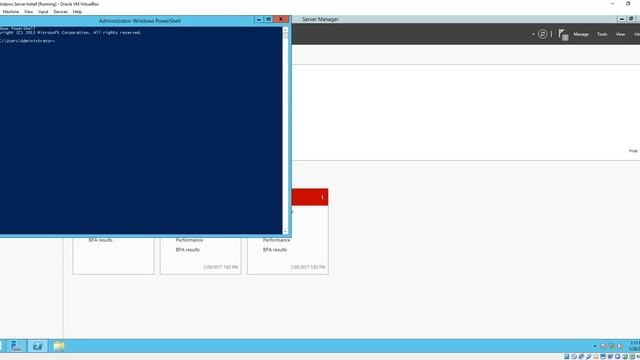Click the 1/28/2017 1:00 PM timestamp
Viewport: 640px width, 360px height.
pyautogui.click(x=221, y=267)
